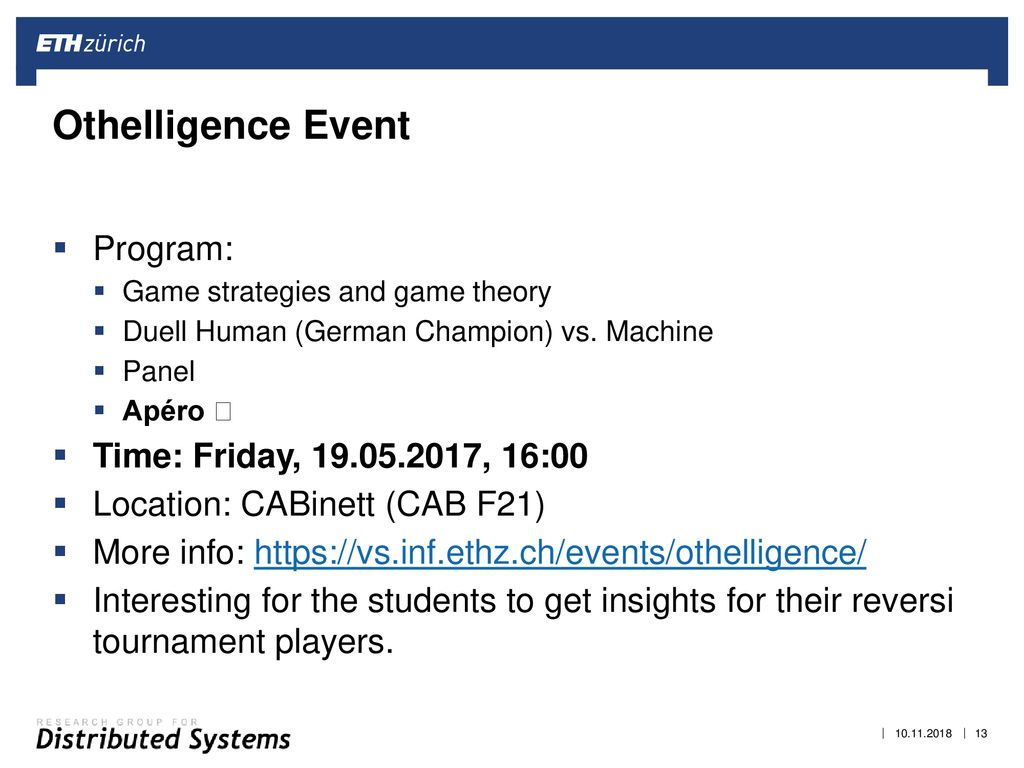Image resolution: width=1024 pixels, height=768 pixels.
Task: Click the ETH Zürich logo
Action: [x=91, y=44]
